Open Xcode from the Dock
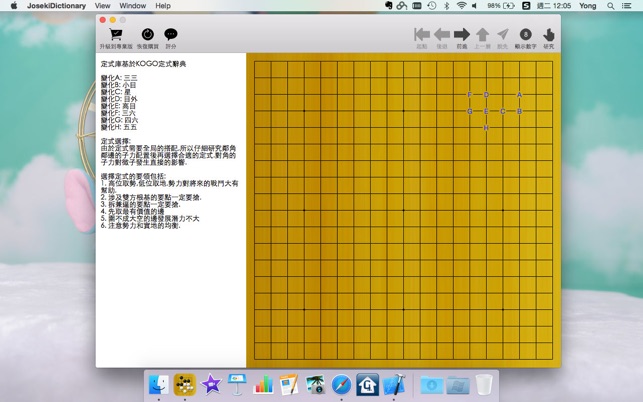The height and width of the screenshot is (402, 643). 394,384
